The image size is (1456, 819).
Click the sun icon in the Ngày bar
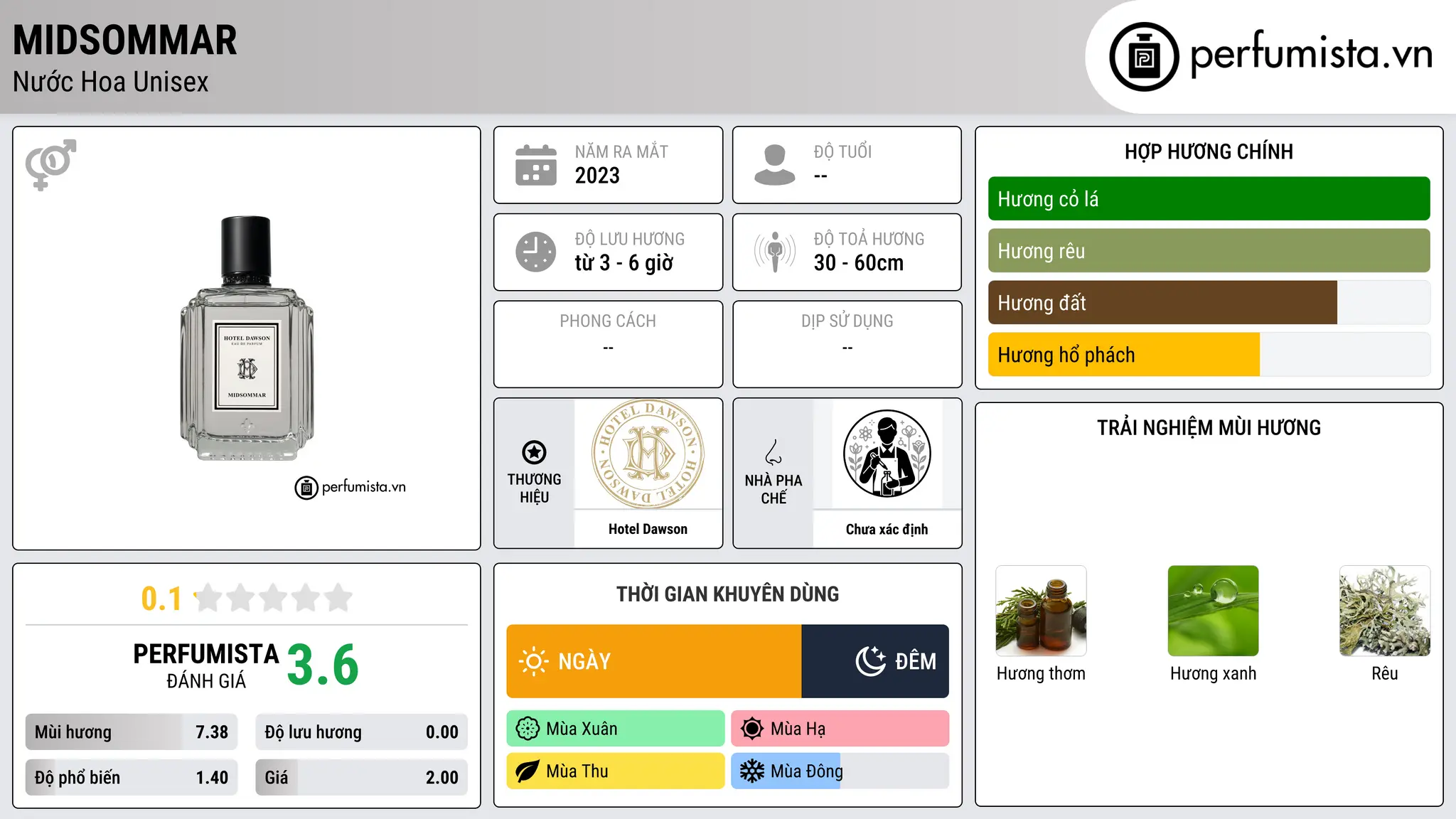point(534,661)
